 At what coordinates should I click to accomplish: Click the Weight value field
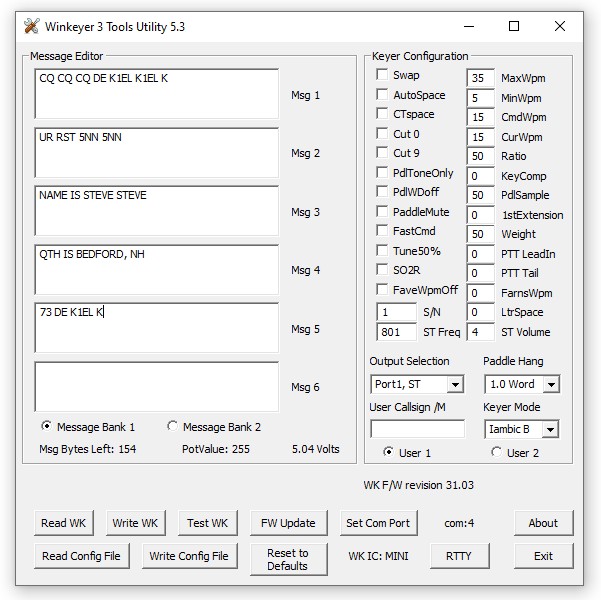(x=481, y=234)
